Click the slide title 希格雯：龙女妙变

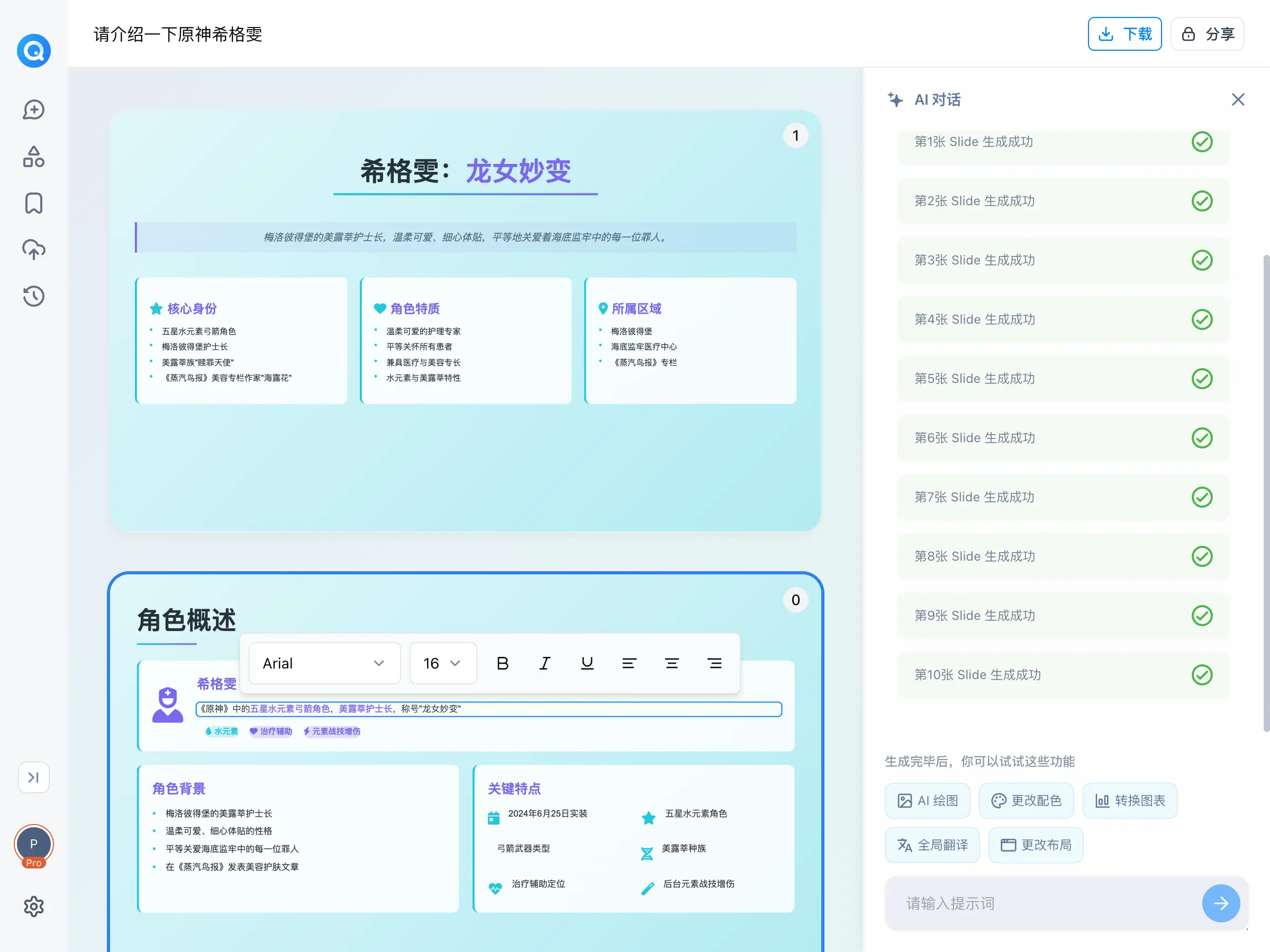[466, 171]
